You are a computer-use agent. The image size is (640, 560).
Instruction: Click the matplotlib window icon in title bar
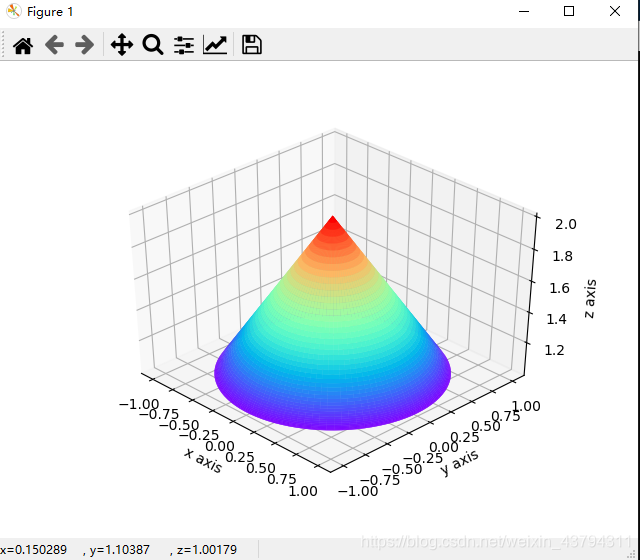tap(13, 11)
